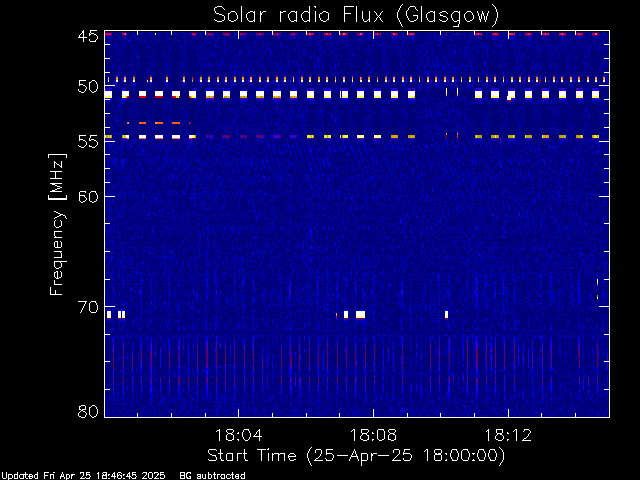Click the 70 MHz axis value

[88, 307]
